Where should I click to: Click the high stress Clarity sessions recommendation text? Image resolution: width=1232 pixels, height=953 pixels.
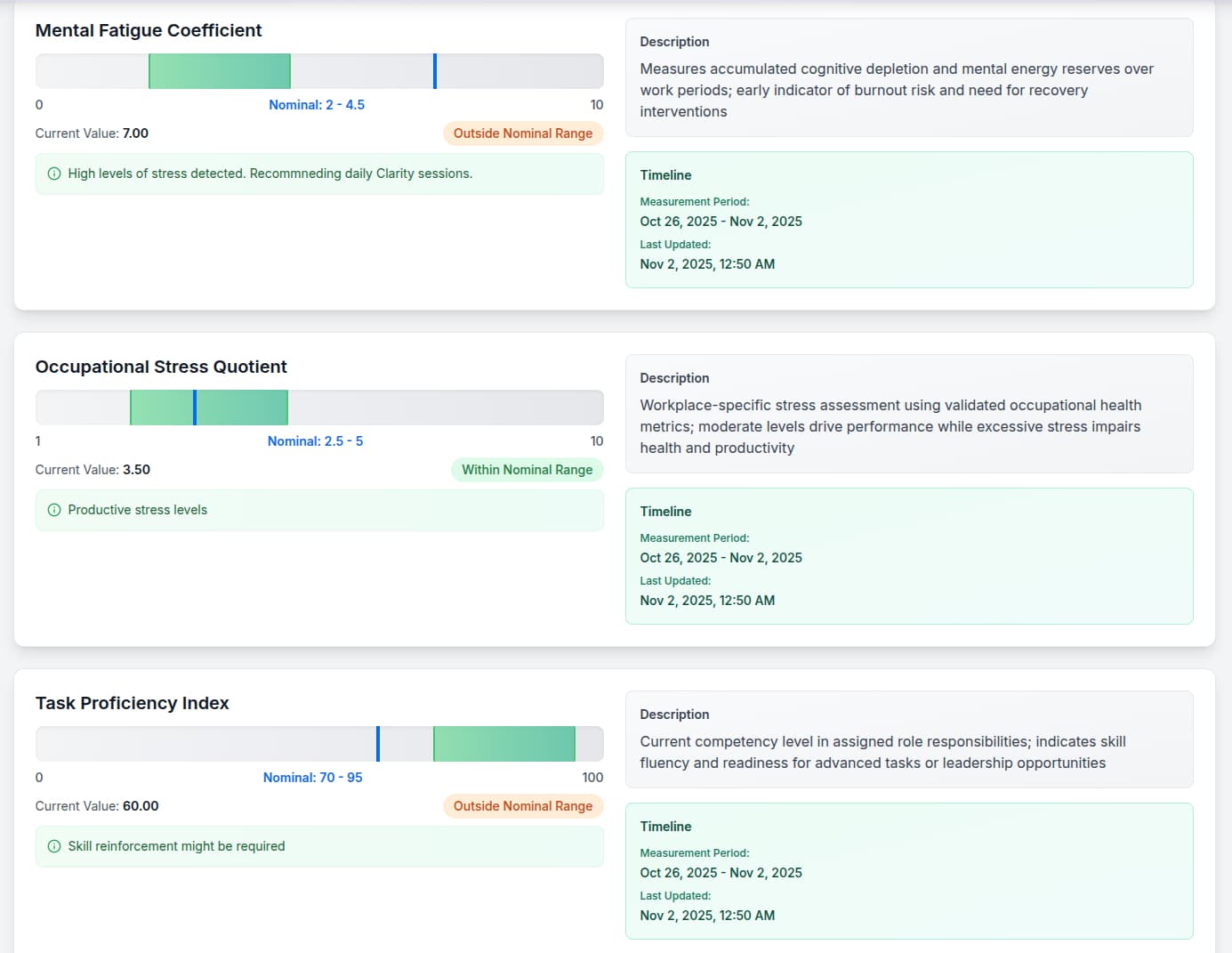tap(270, 174)
